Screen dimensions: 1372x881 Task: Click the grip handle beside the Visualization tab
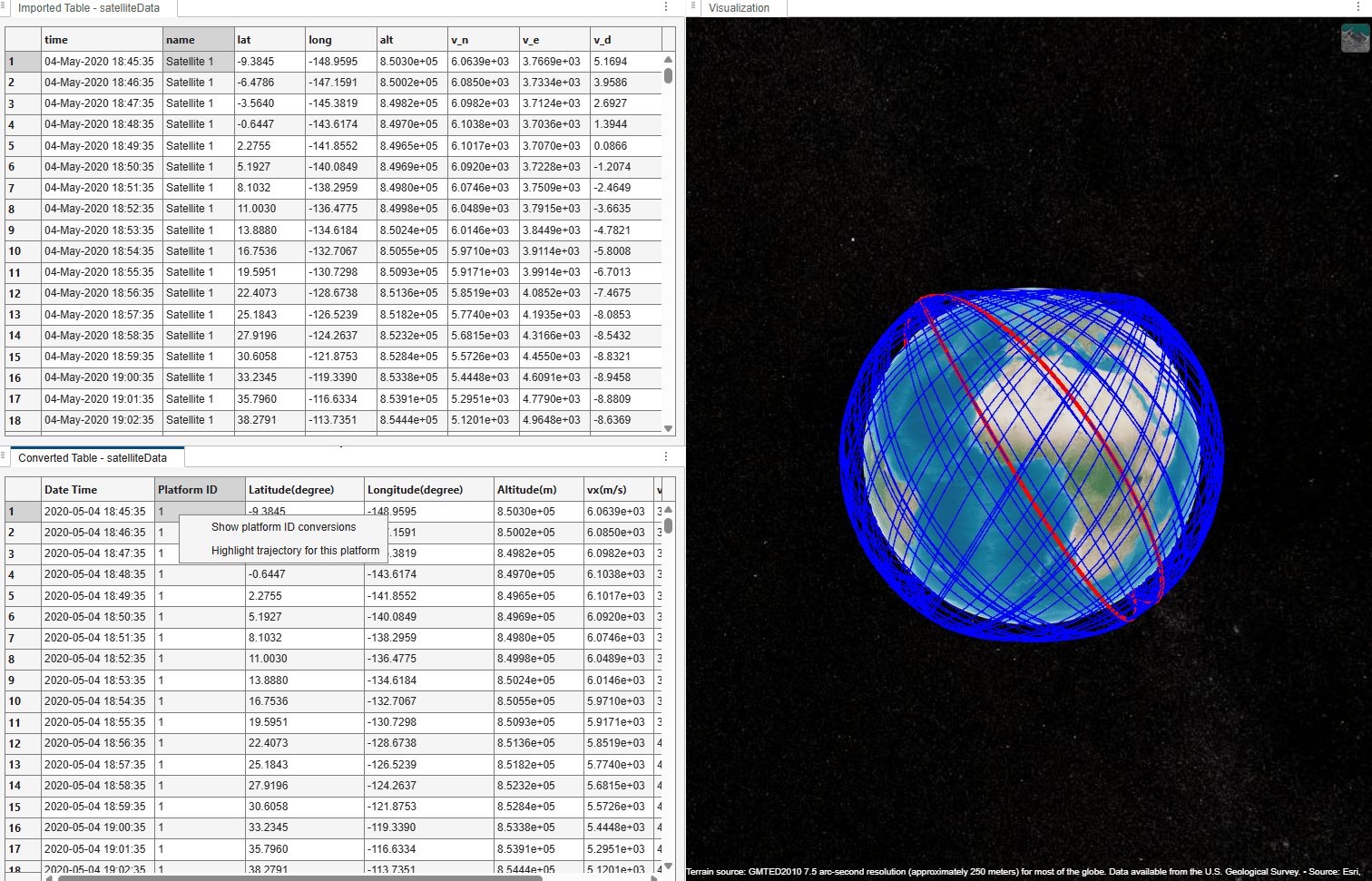[694, 7]
